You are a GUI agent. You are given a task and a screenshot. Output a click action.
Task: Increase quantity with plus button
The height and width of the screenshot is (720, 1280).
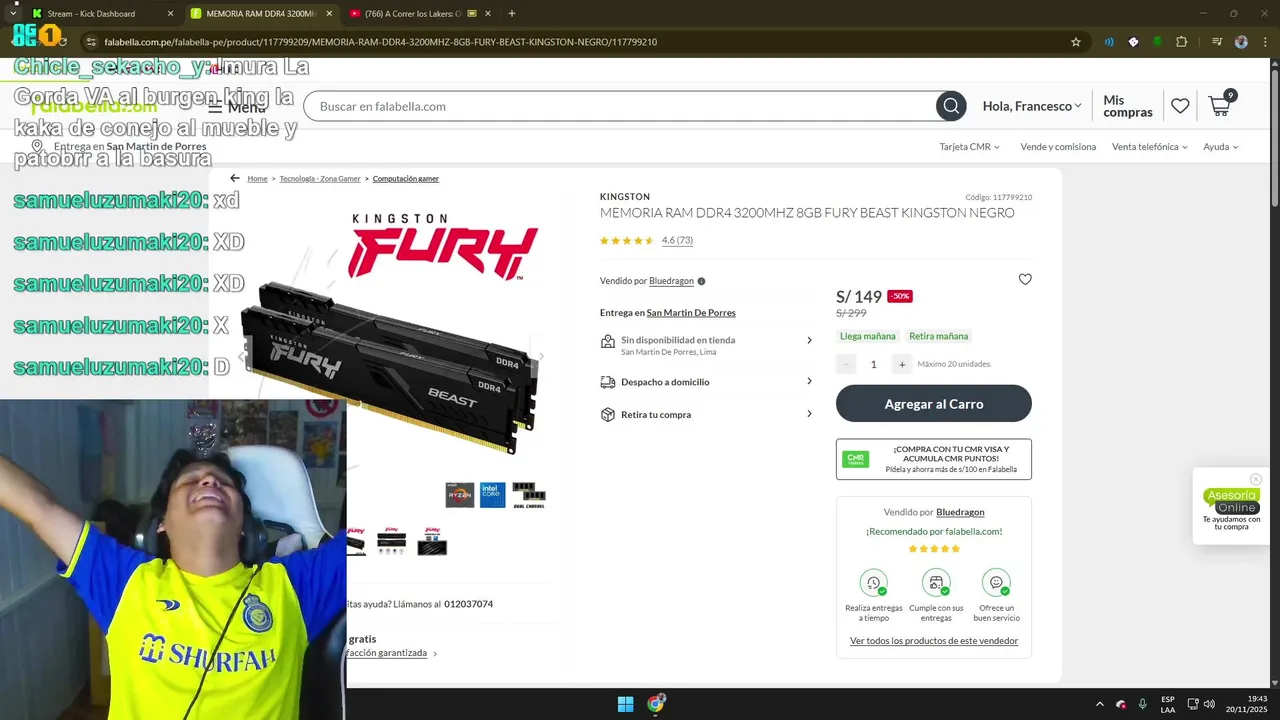901,364
